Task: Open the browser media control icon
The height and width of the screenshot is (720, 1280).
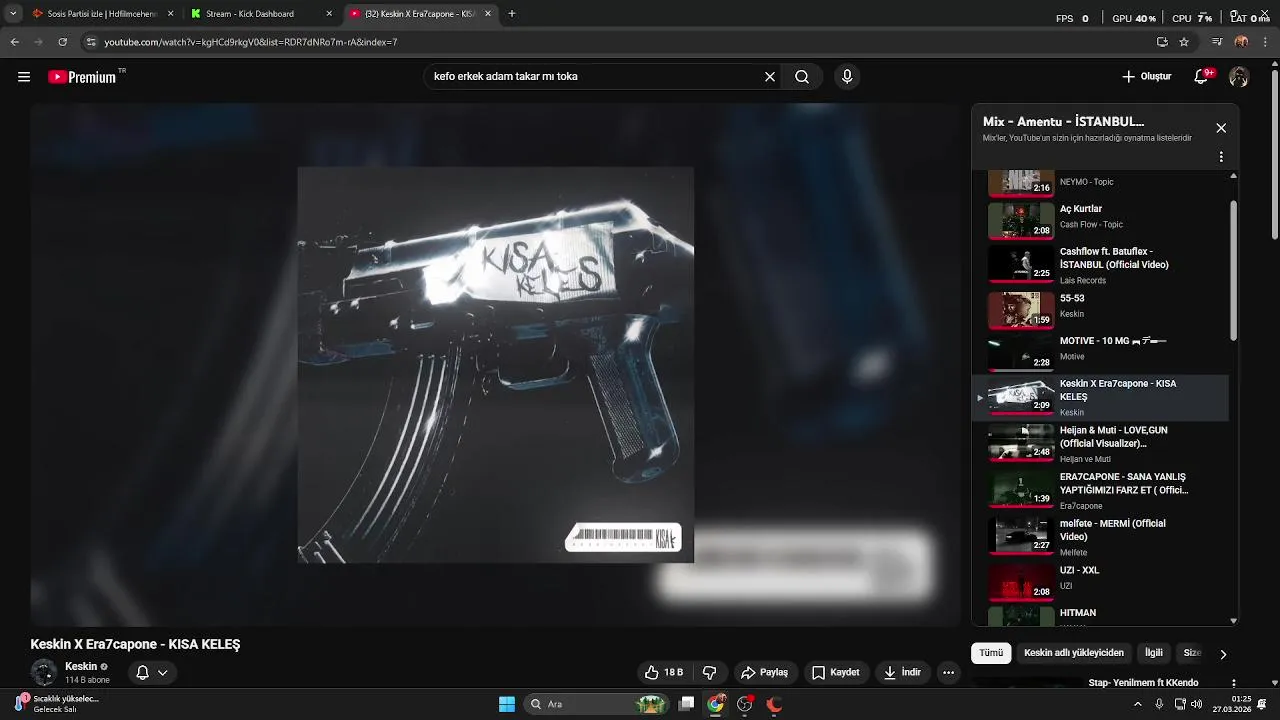Action: point(1217,42)
